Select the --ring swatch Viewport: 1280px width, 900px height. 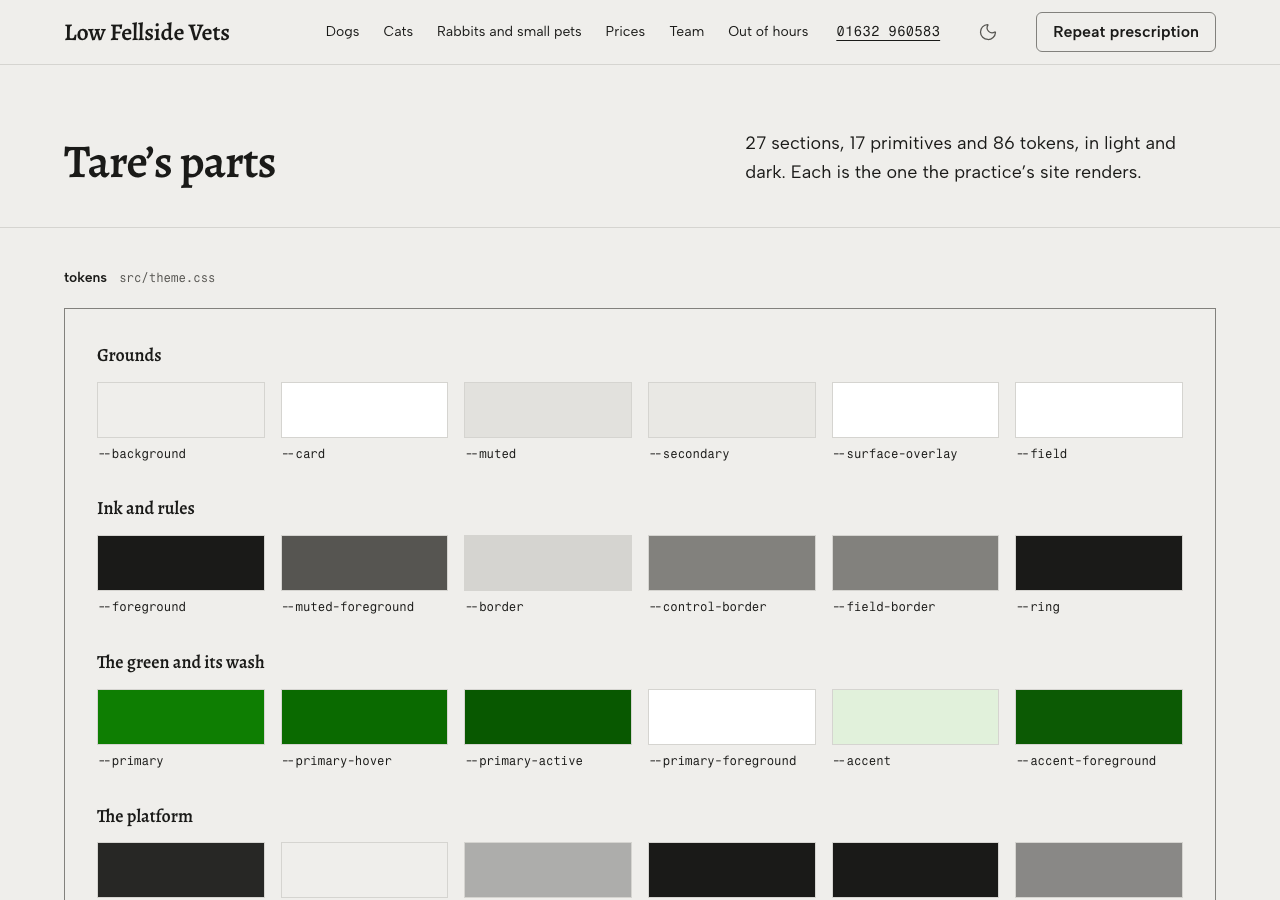click(1099, 563)
